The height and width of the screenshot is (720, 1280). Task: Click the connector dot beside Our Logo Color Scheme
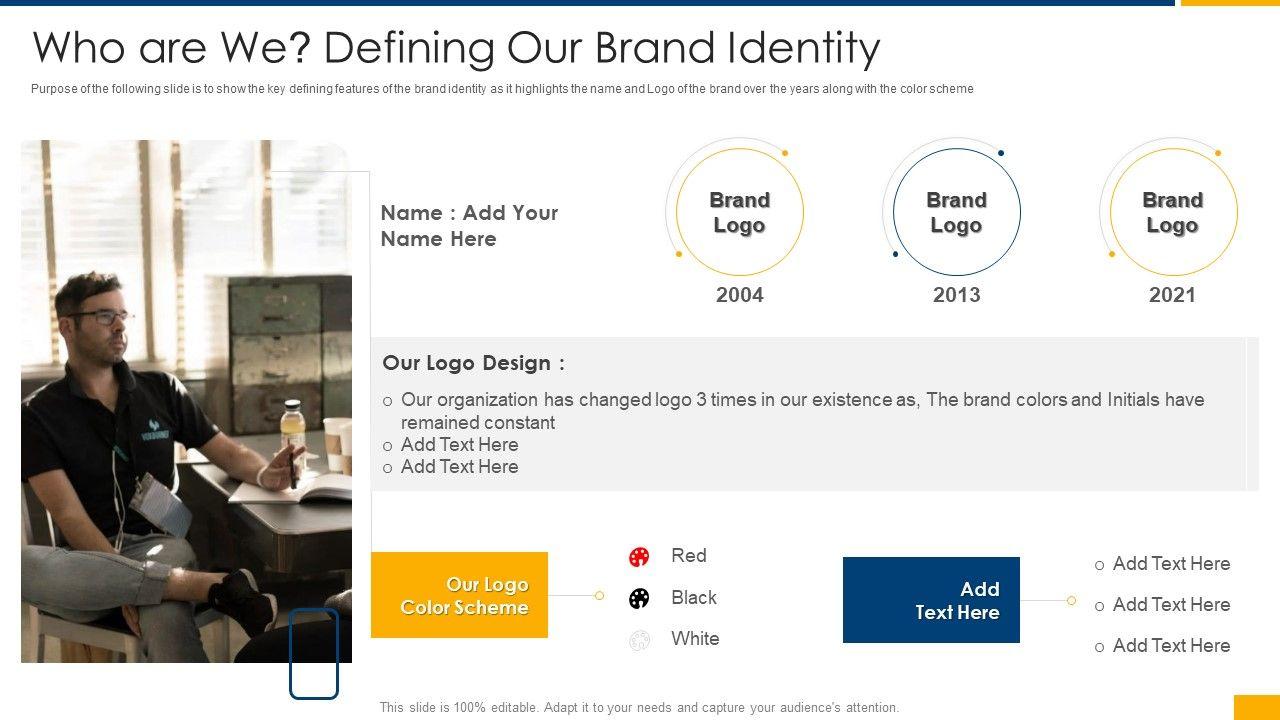coord(599,596)
